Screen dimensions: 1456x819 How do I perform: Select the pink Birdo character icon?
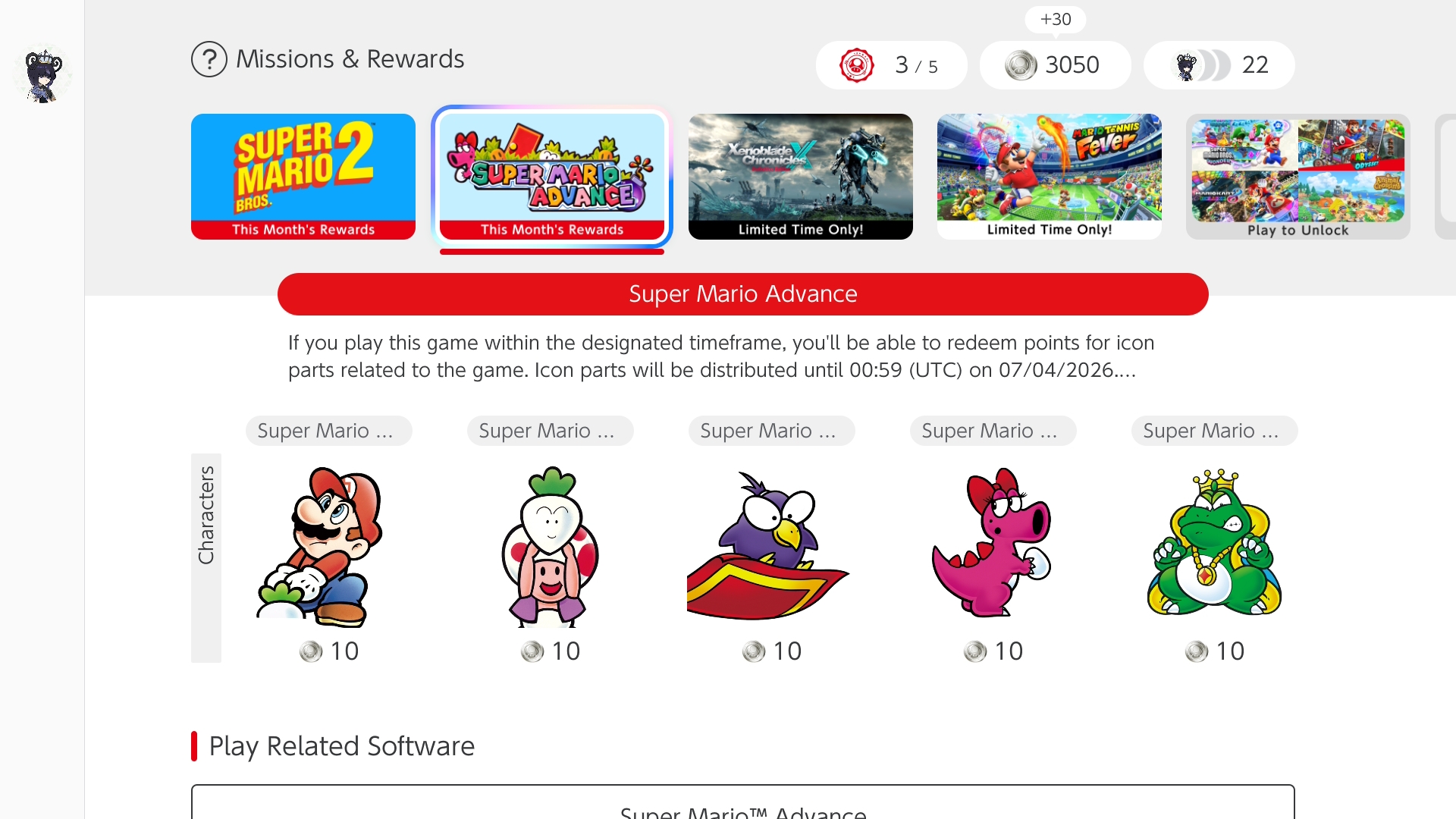pyautogui.click(x=993, y=541)
